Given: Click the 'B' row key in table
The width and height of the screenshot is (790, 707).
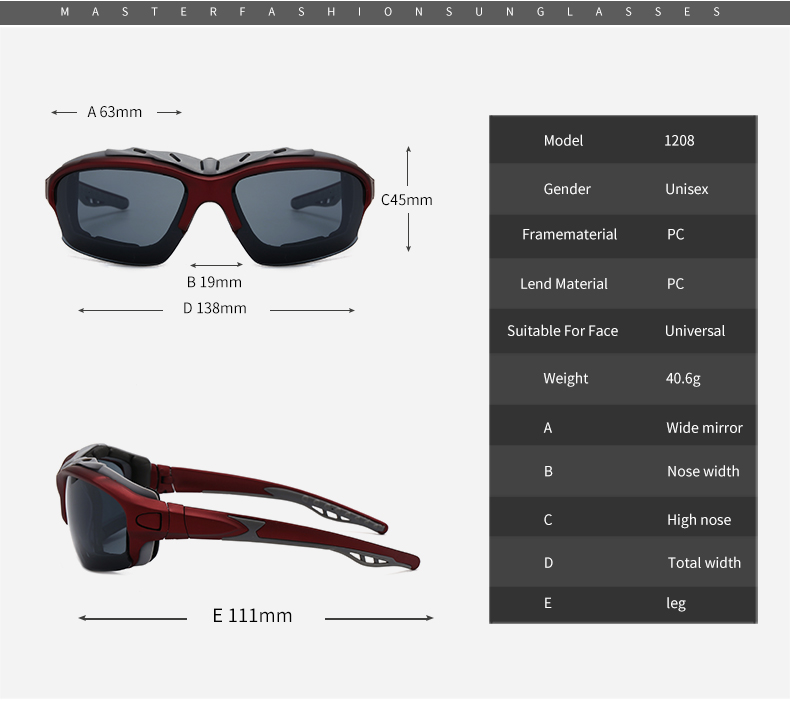Looking at the screenshot, I should tap(548, 471).
